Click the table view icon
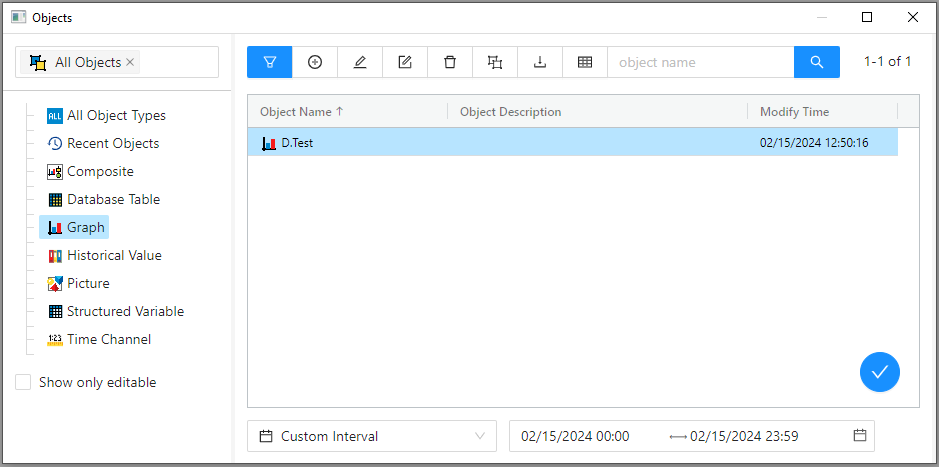939x467 pixels. (585, 62)
